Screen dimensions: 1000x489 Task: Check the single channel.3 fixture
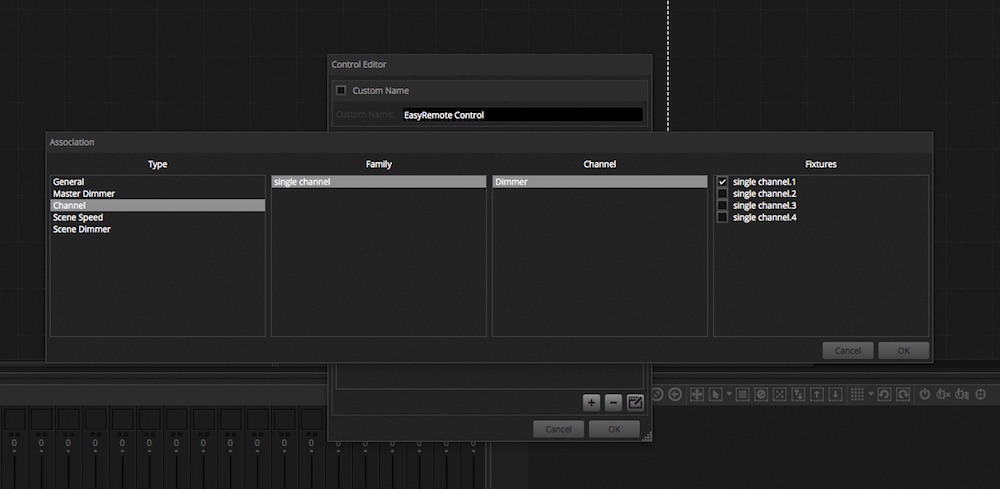(723, 205)
